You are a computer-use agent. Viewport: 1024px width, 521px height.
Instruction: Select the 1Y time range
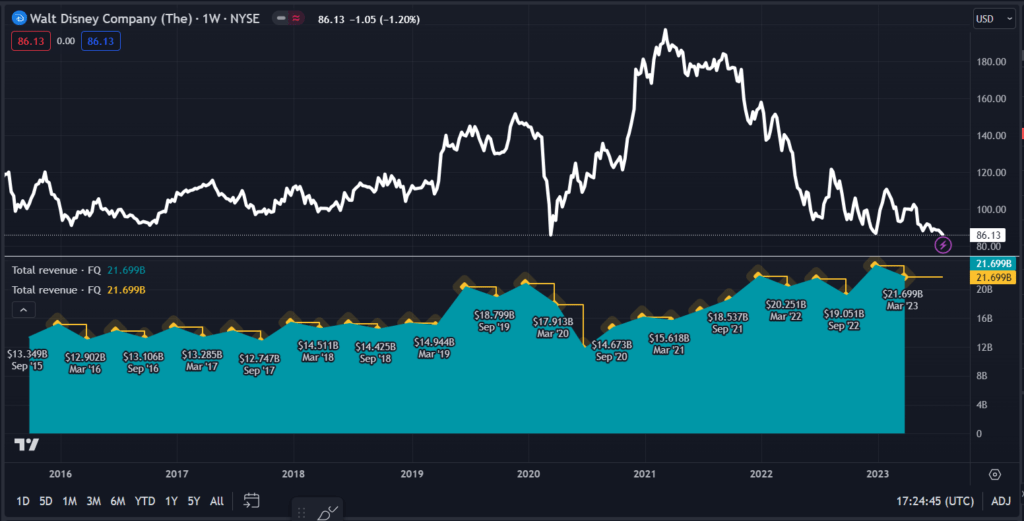[x=171, y=501]
